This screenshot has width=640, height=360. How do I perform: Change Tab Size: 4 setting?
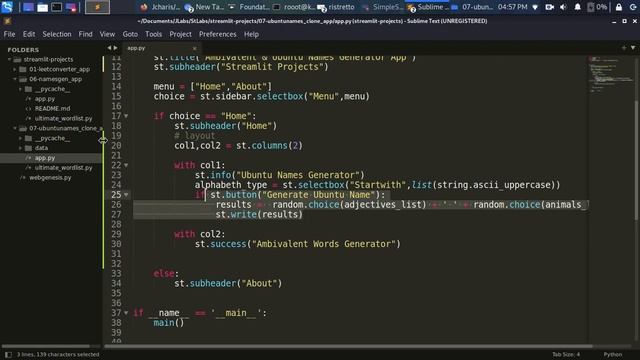(x=566, y=355)
